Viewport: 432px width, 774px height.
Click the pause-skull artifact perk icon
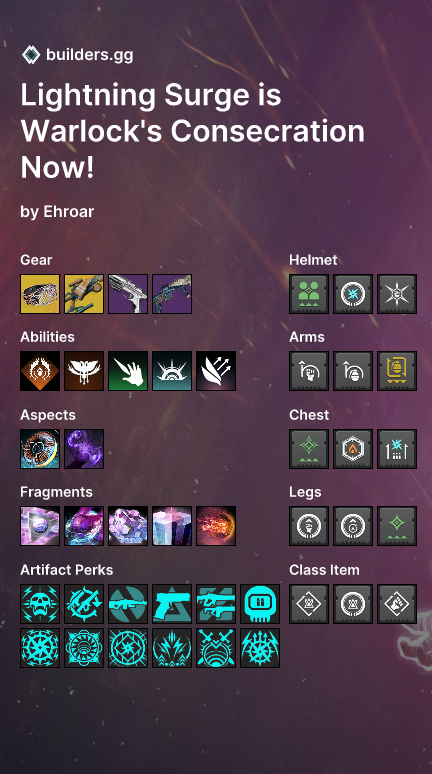click(260, 604)
